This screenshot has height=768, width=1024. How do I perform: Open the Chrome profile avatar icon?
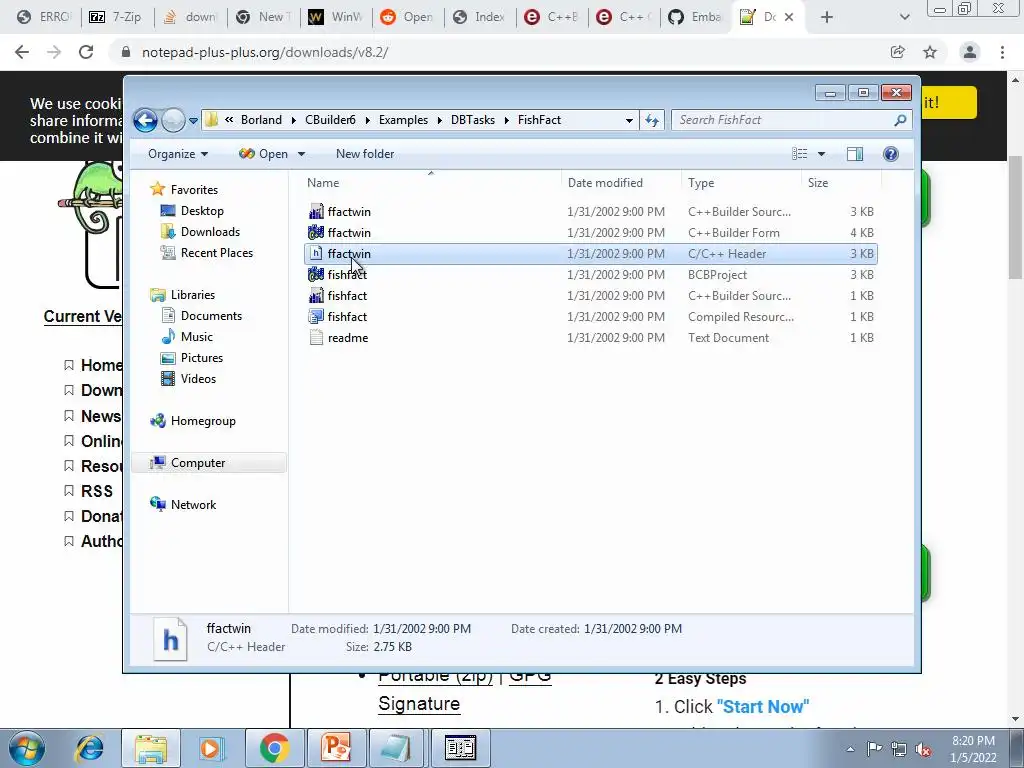(970, 52)
